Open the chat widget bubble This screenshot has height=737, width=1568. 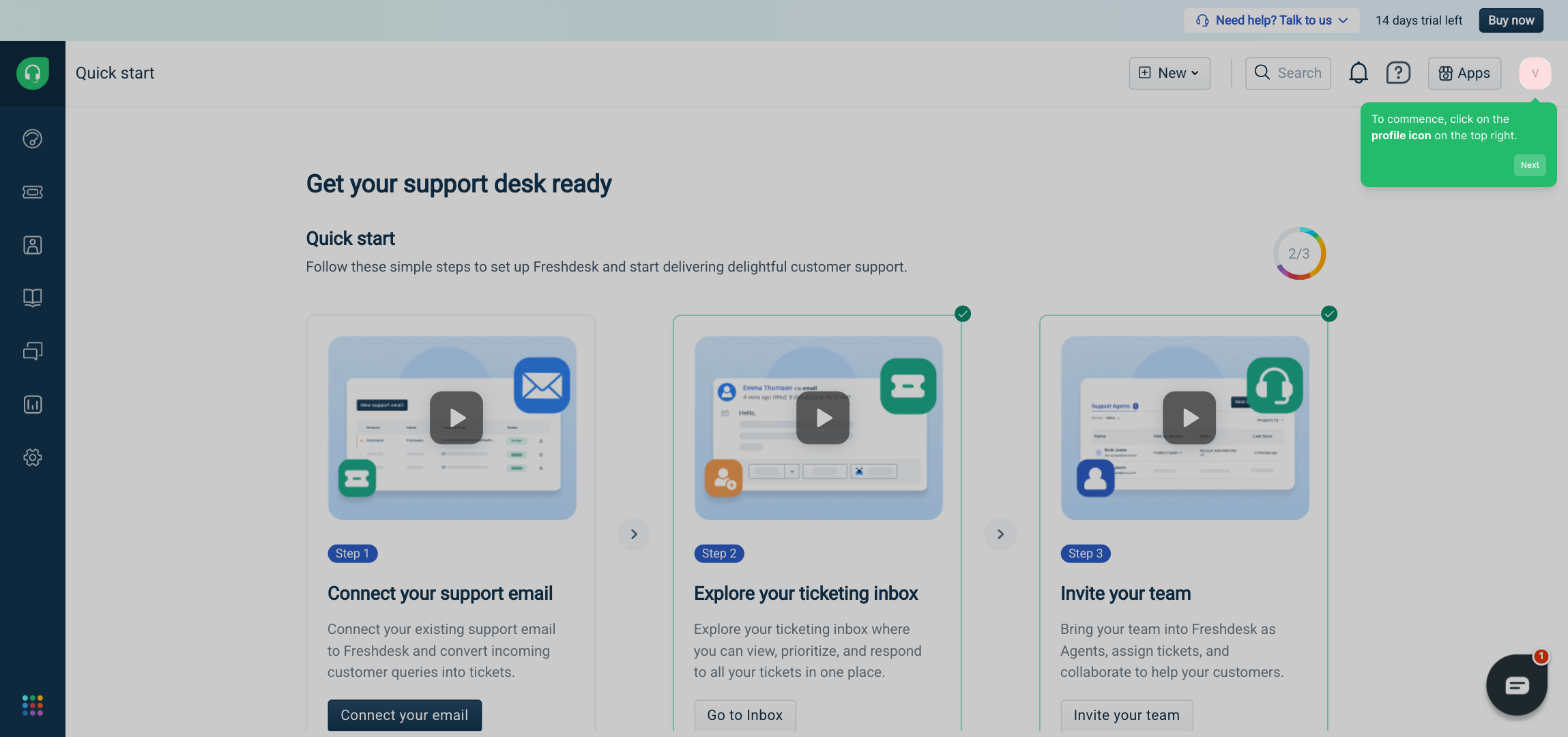click(1516, 685)
